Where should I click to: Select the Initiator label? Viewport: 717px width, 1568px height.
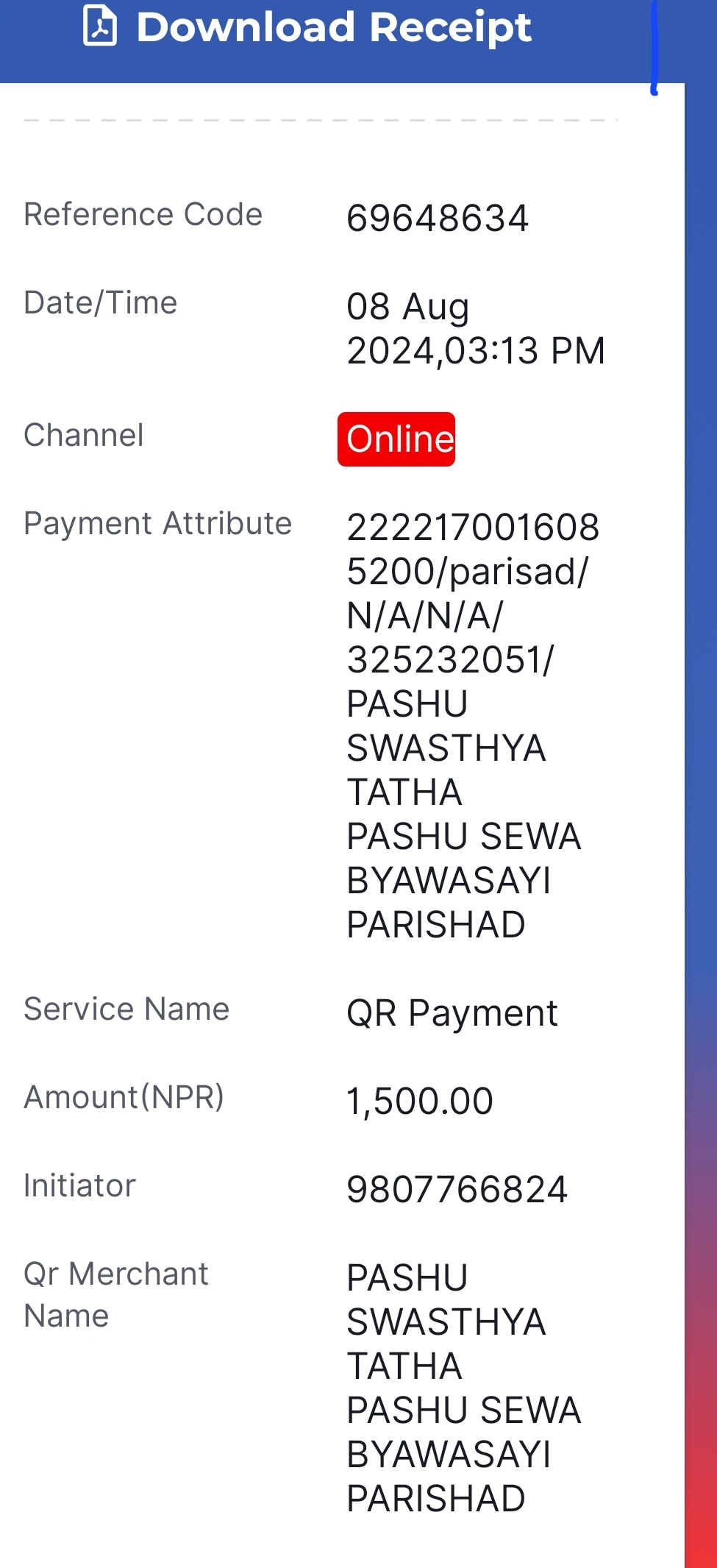pos(79,1185)
